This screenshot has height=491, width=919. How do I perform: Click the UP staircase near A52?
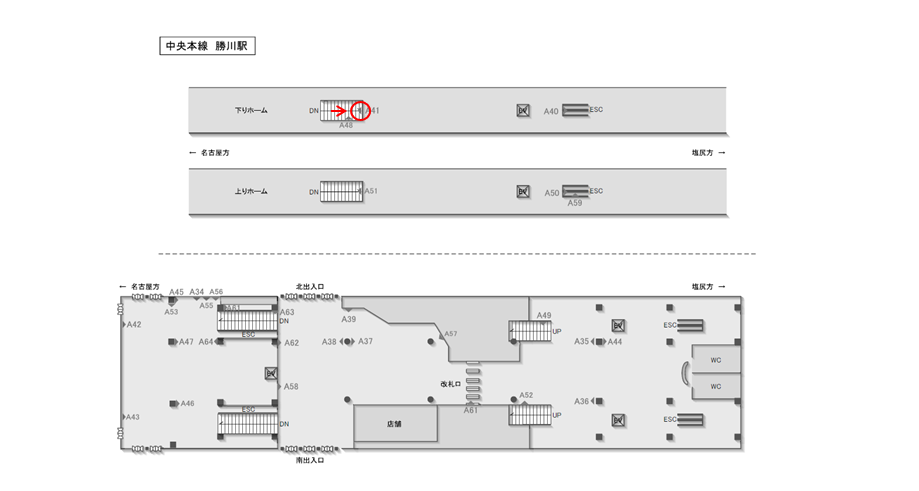(x=530, y=414)
